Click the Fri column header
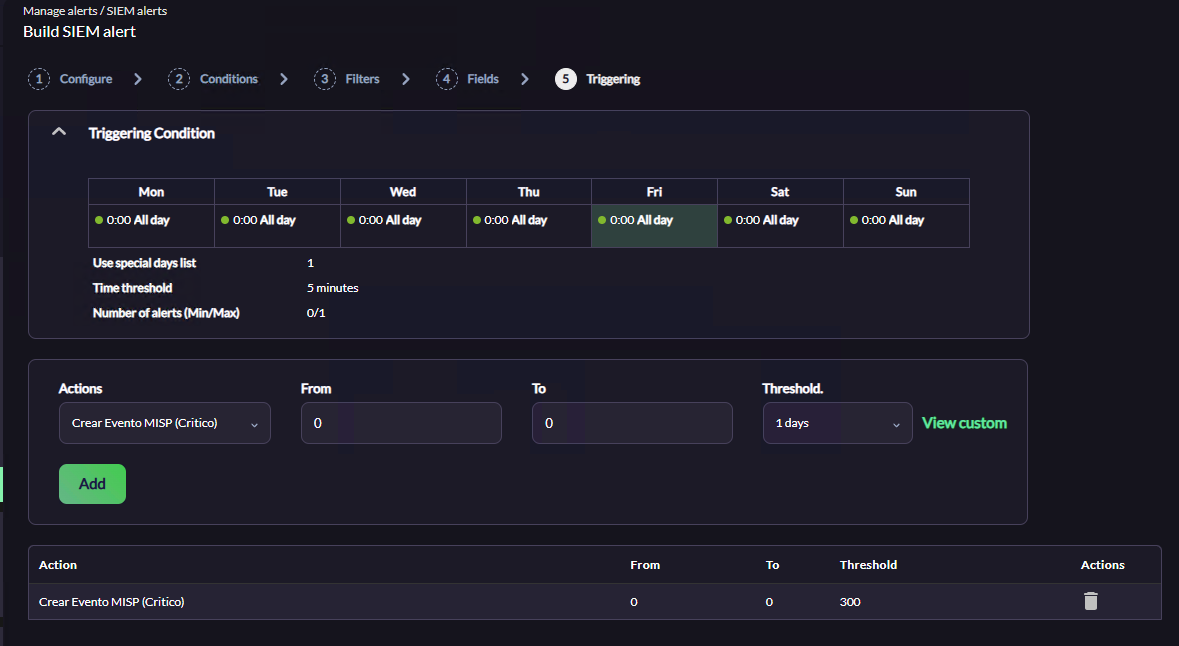Viewport: 1179px width, 646px height. point(654,192)
